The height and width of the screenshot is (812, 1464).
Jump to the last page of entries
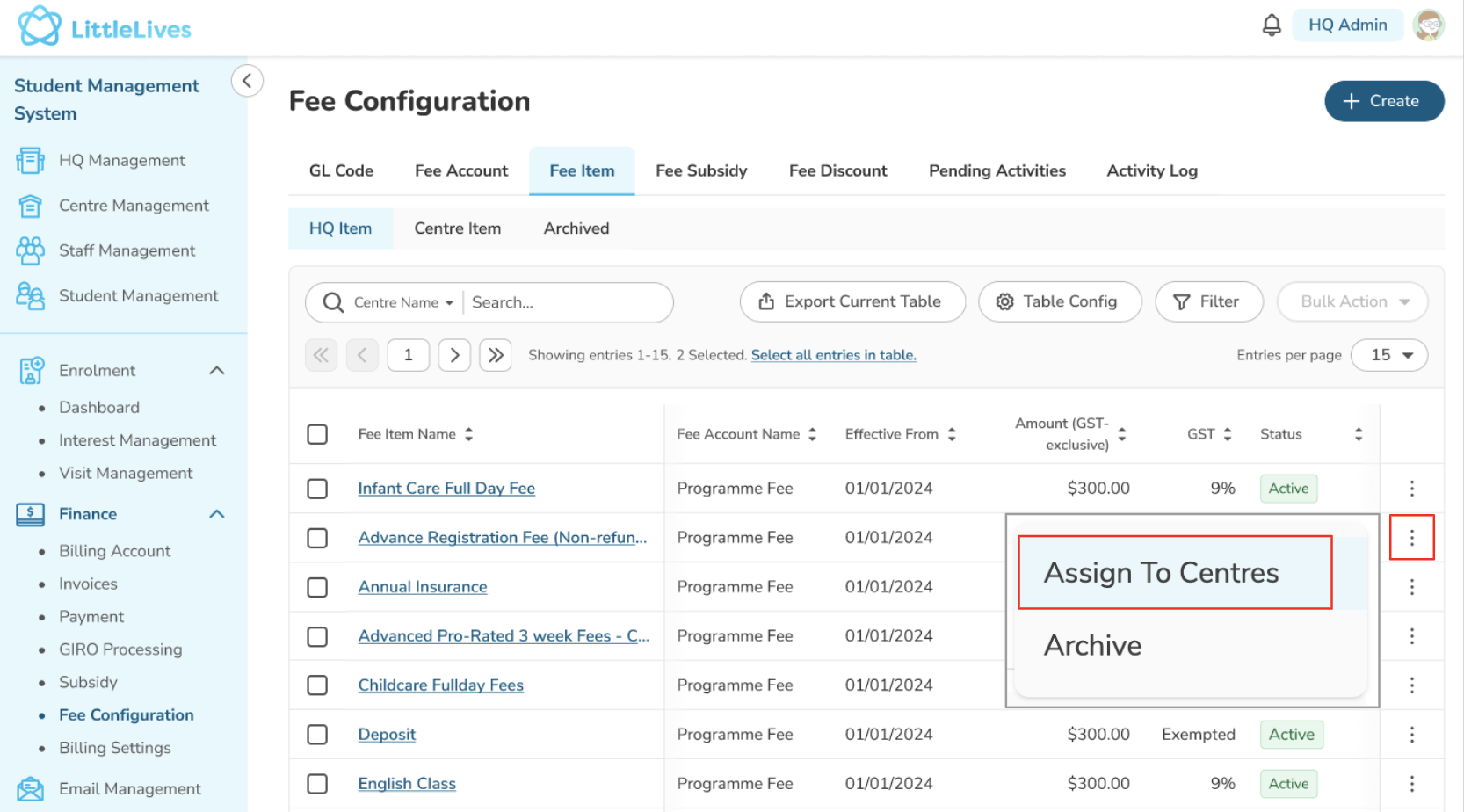496,355
